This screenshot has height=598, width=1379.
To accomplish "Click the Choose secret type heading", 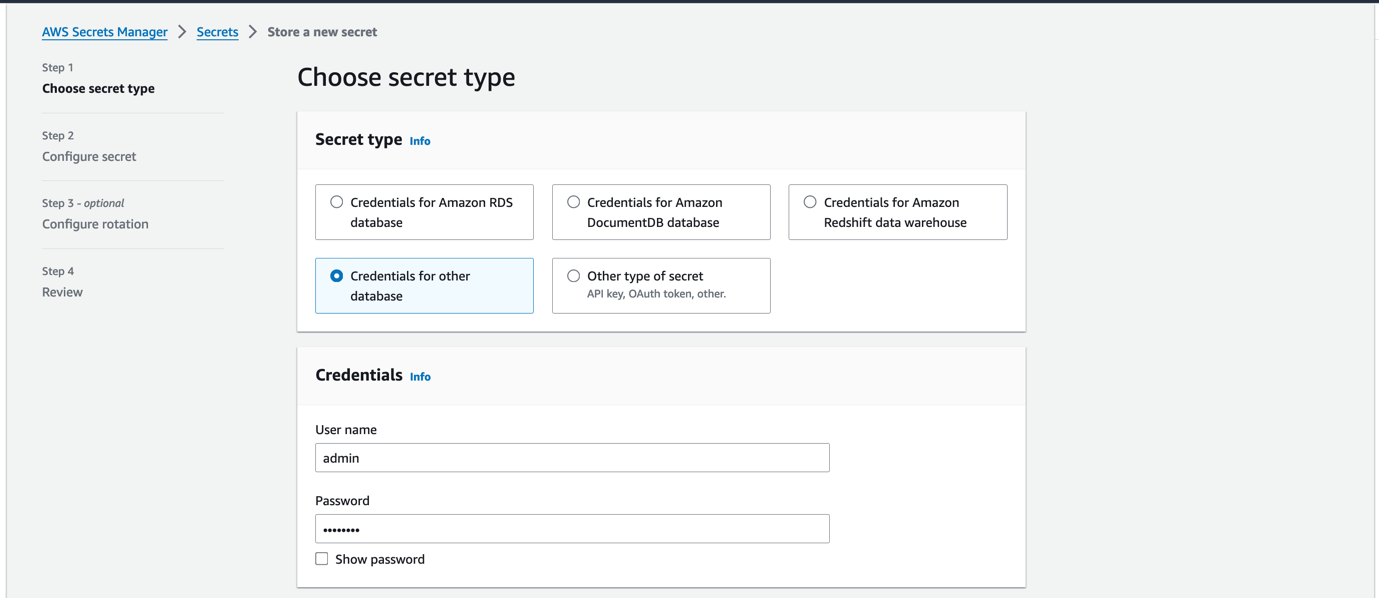I will pyautogui.click(x=405, y=77).
